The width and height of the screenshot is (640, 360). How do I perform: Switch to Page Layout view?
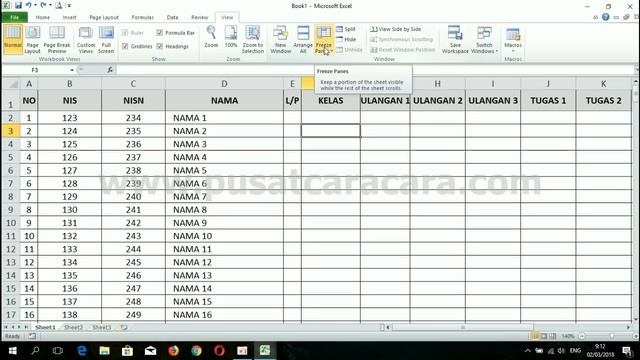point(32,39)
